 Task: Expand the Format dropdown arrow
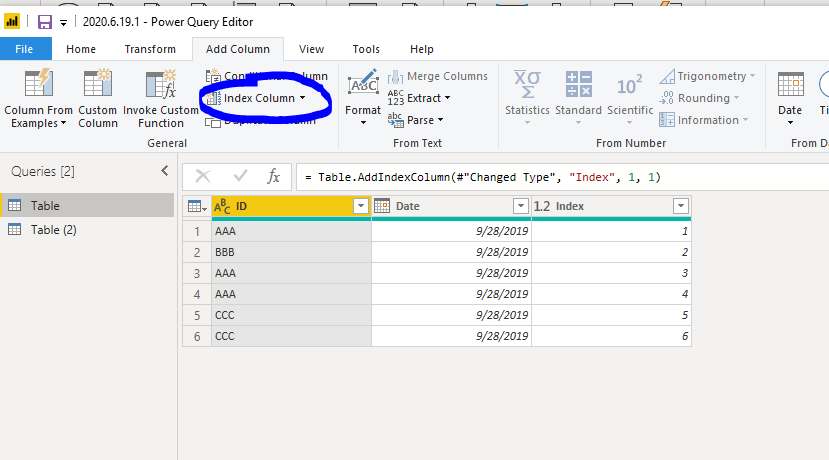[363, 123]
